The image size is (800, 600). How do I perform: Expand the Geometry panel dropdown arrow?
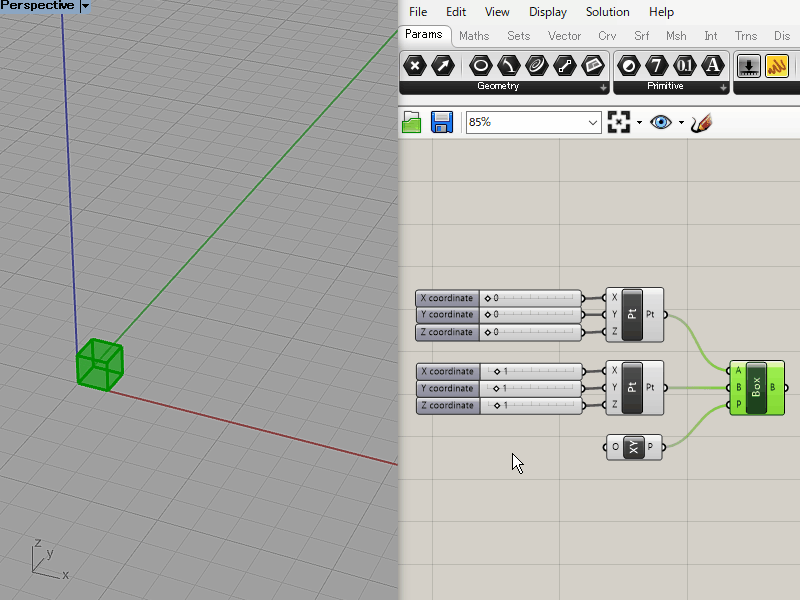[x=603, y=88]
